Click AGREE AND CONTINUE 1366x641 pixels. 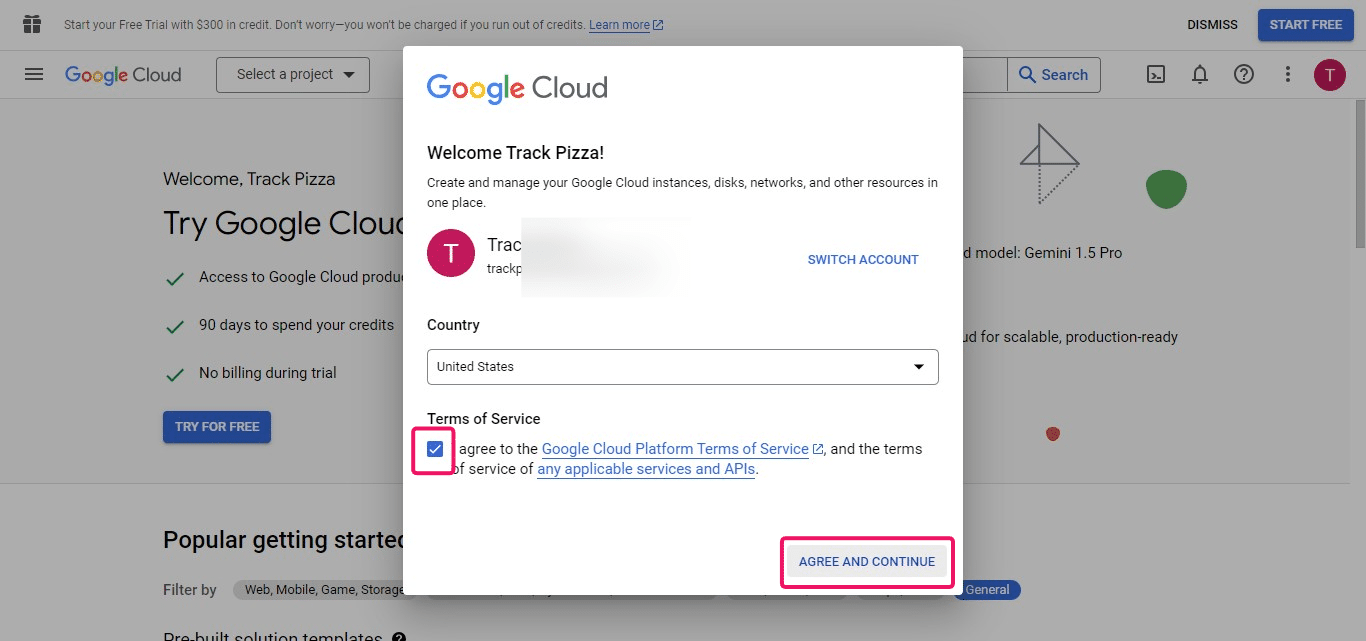tap(866, 561)
